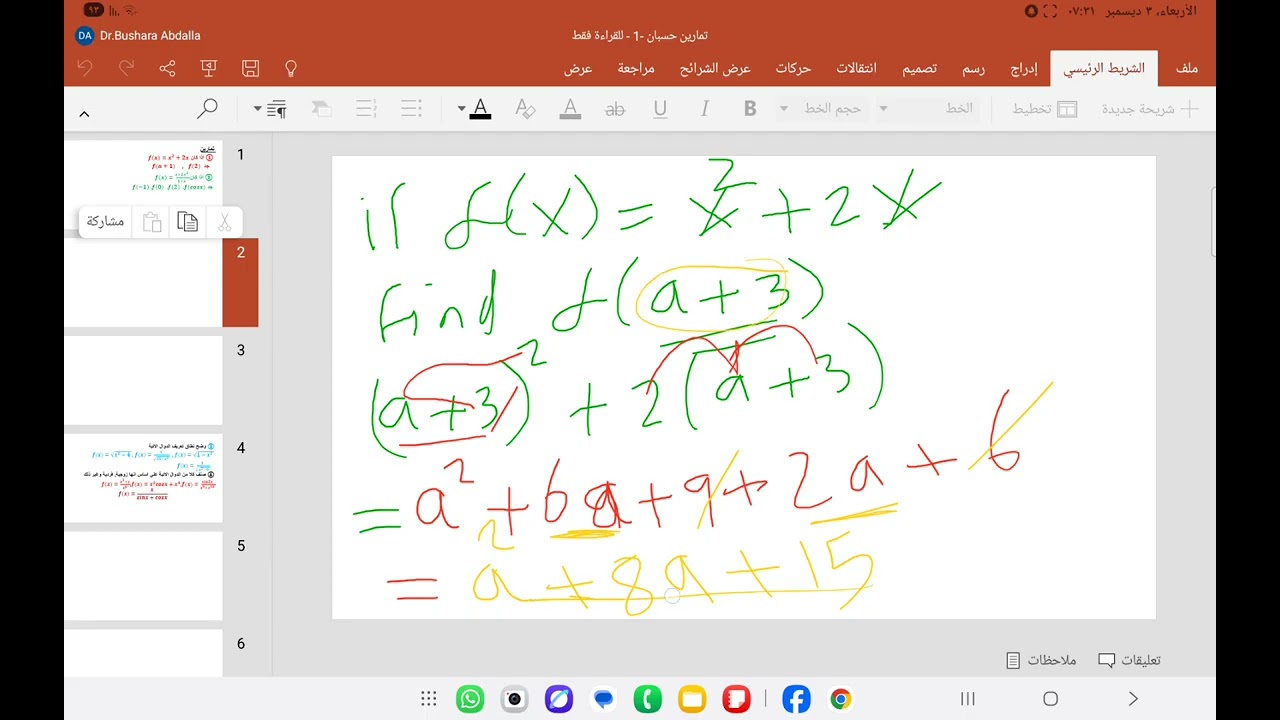Open the paragraph formatting icon
The image size is (1280, 720).
pyautogui.click(x=277, y=109)
